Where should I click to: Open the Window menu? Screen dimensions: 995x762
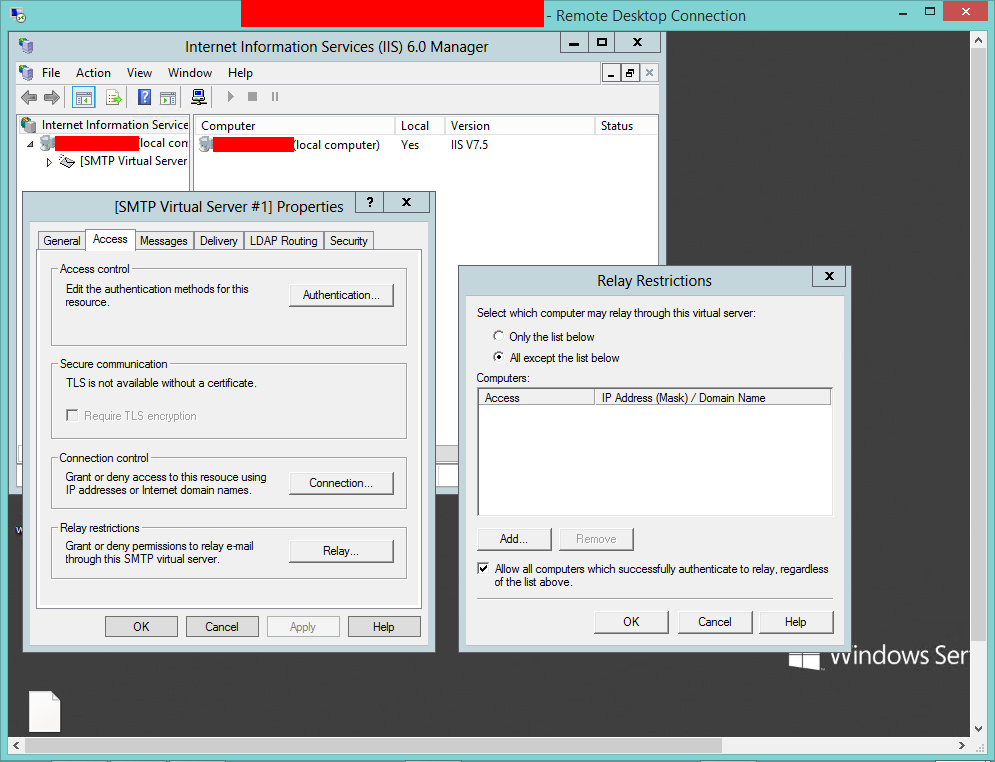[x=190, y=73]
